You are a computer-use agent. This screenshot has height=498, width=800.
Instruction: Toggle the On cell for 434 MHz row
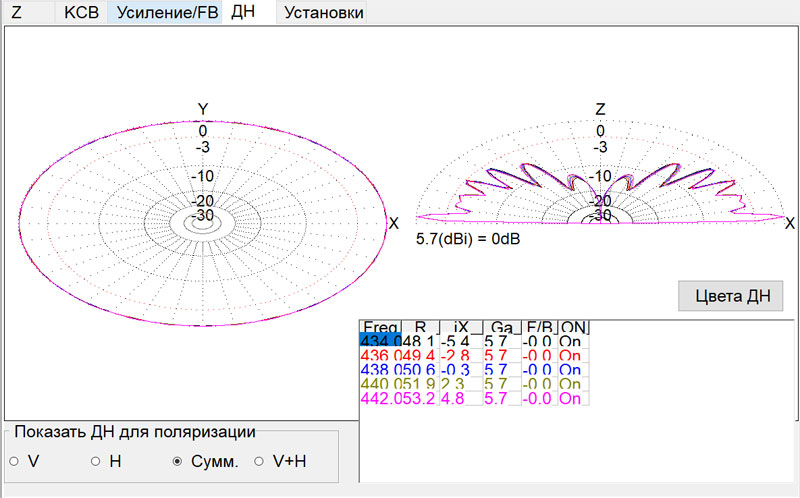[x=574, y=341]
